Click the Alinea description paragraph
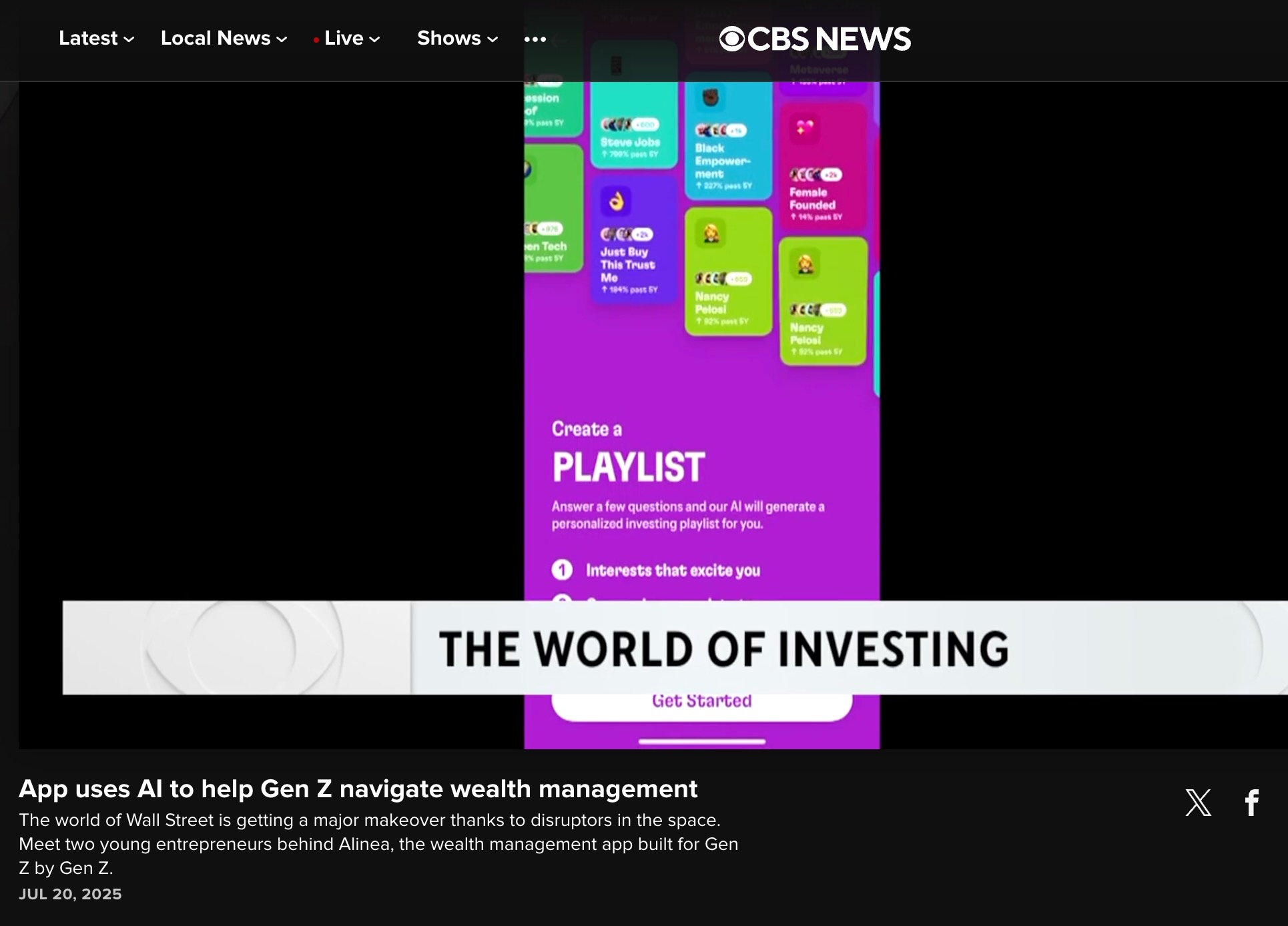The image size is (1288, 926). coord(378,844)
